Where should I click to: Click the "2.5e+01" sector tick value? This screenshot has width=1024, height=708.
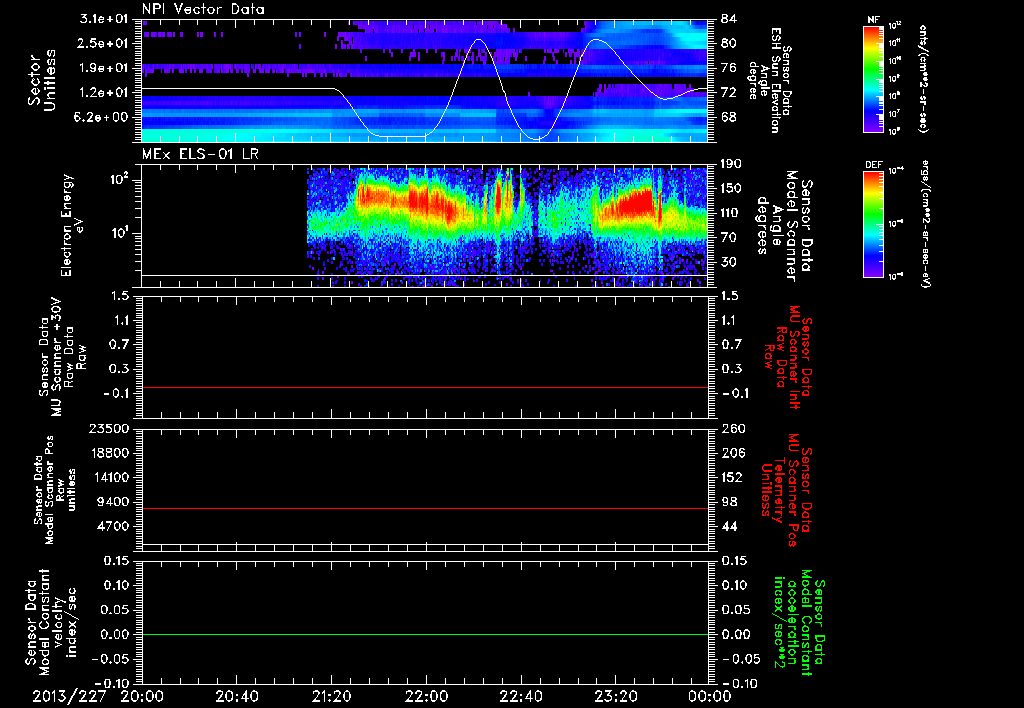103,43
